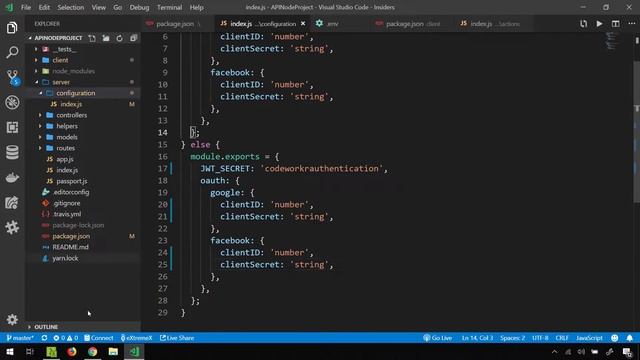
Task: Open the File menu
Action: click(26, 7)
